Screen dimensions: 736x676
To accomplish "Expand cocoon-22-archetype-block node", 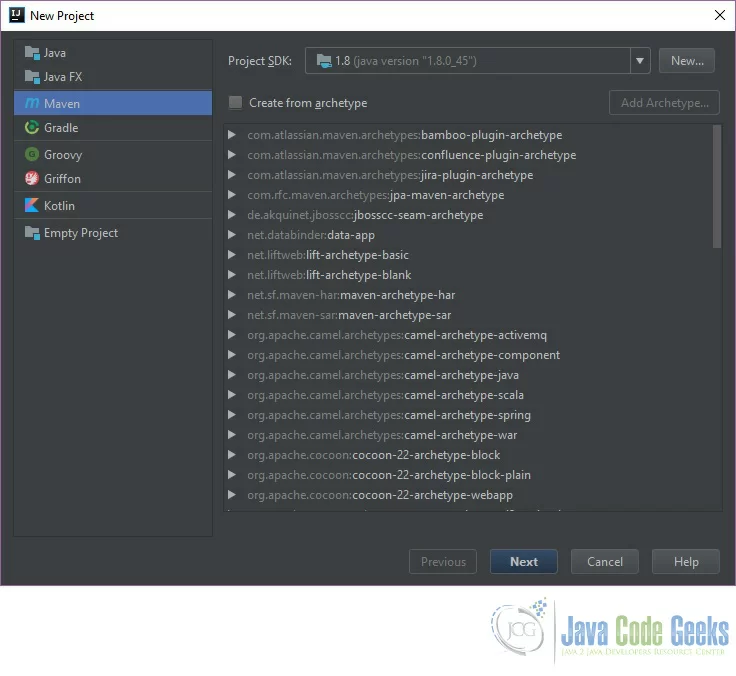I will 232,454.
